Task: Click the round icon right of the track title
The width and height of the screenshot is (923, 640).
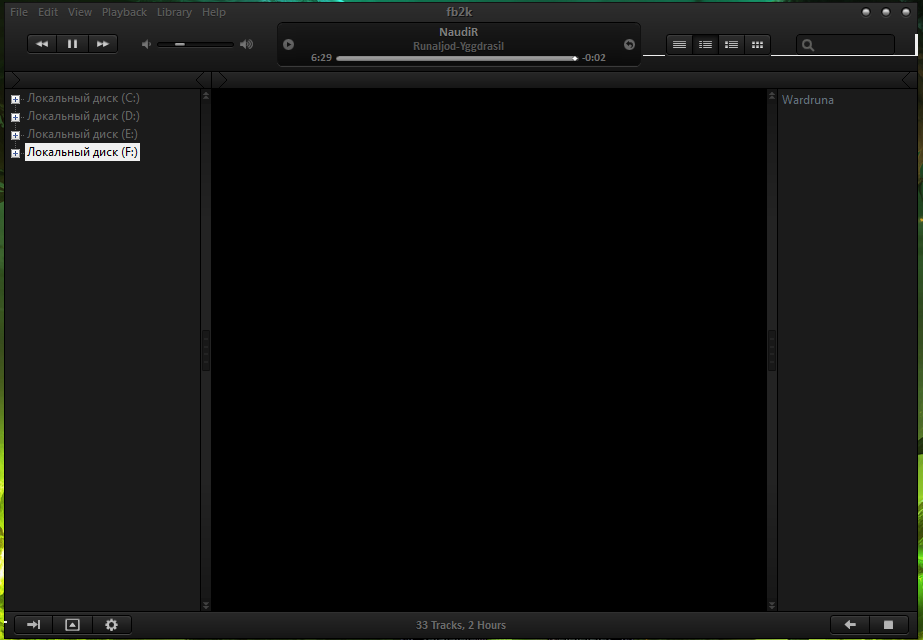Action: point(629,44)
